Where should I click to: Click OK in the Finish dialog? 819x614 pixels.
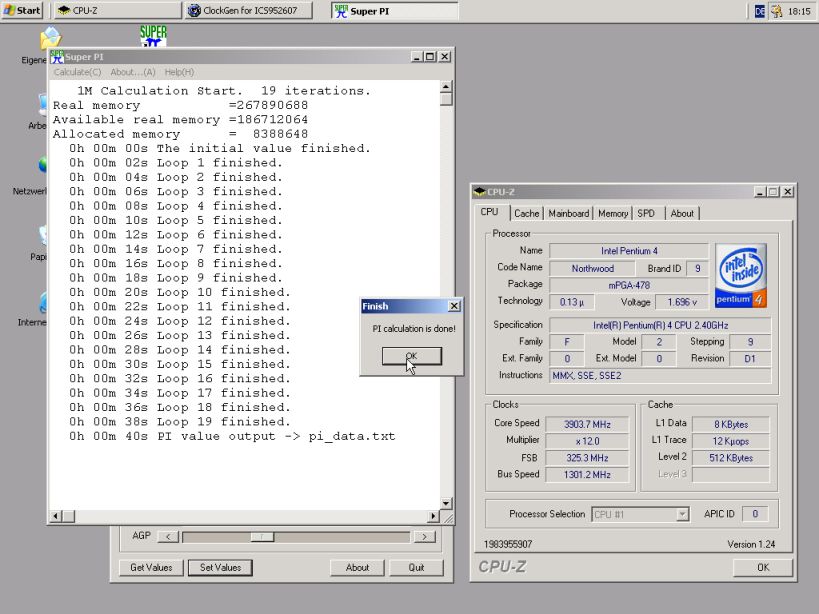tap(412, 356)
